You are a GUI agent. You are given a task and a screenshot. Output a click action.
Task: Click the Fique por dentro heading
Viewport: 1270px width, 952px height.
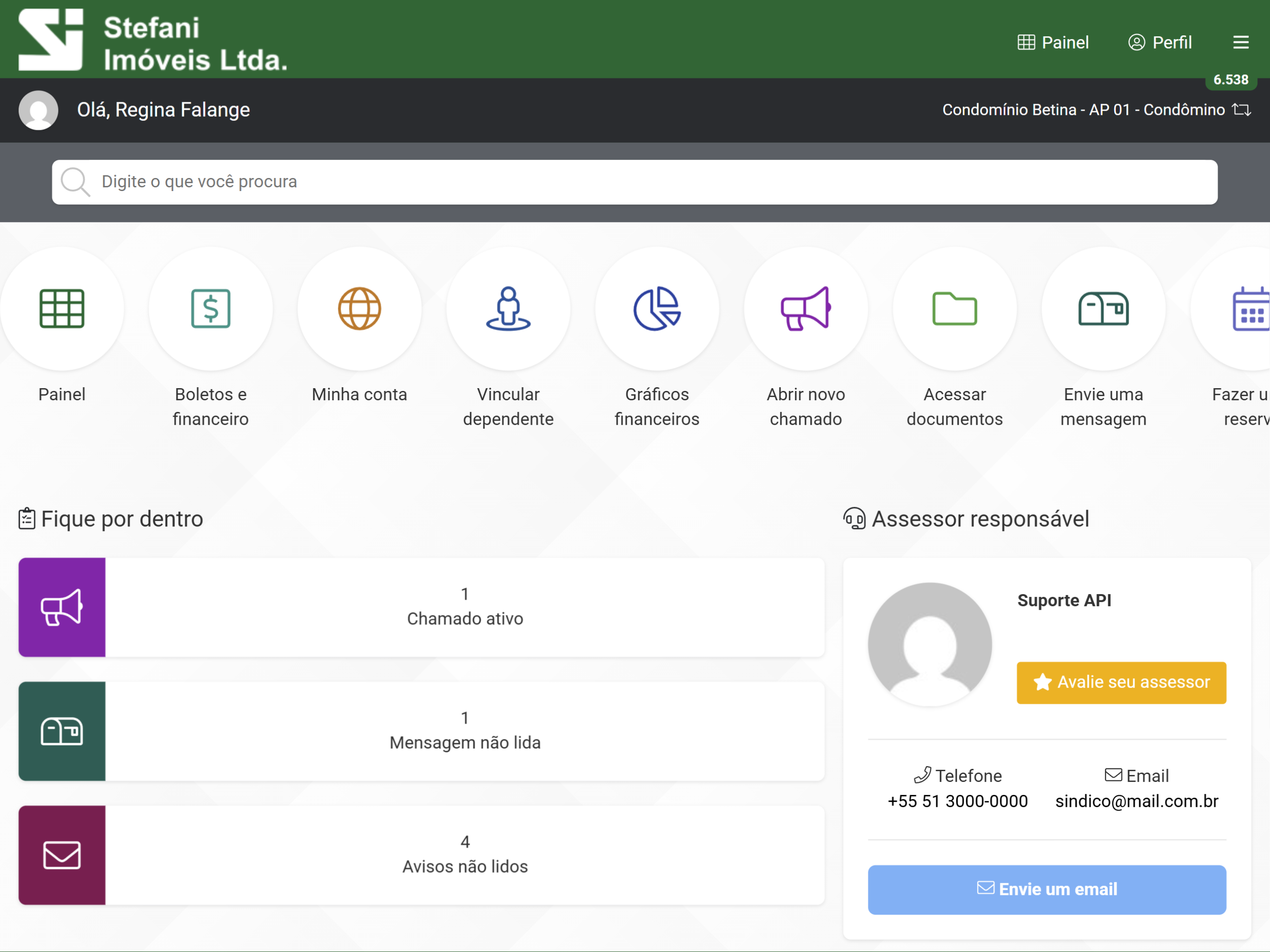pos(122,519)
